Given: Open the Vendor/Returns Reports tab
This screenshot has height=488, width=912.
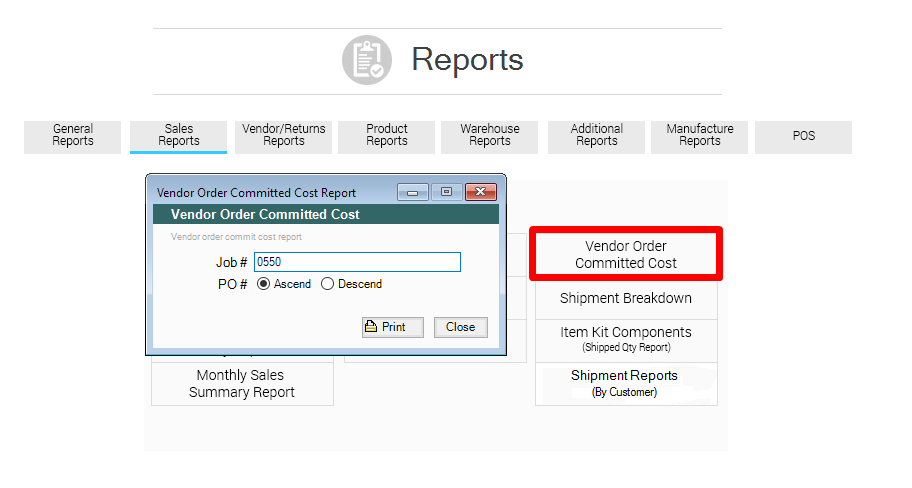Looking at the screenshot, I should coord(284,136).
